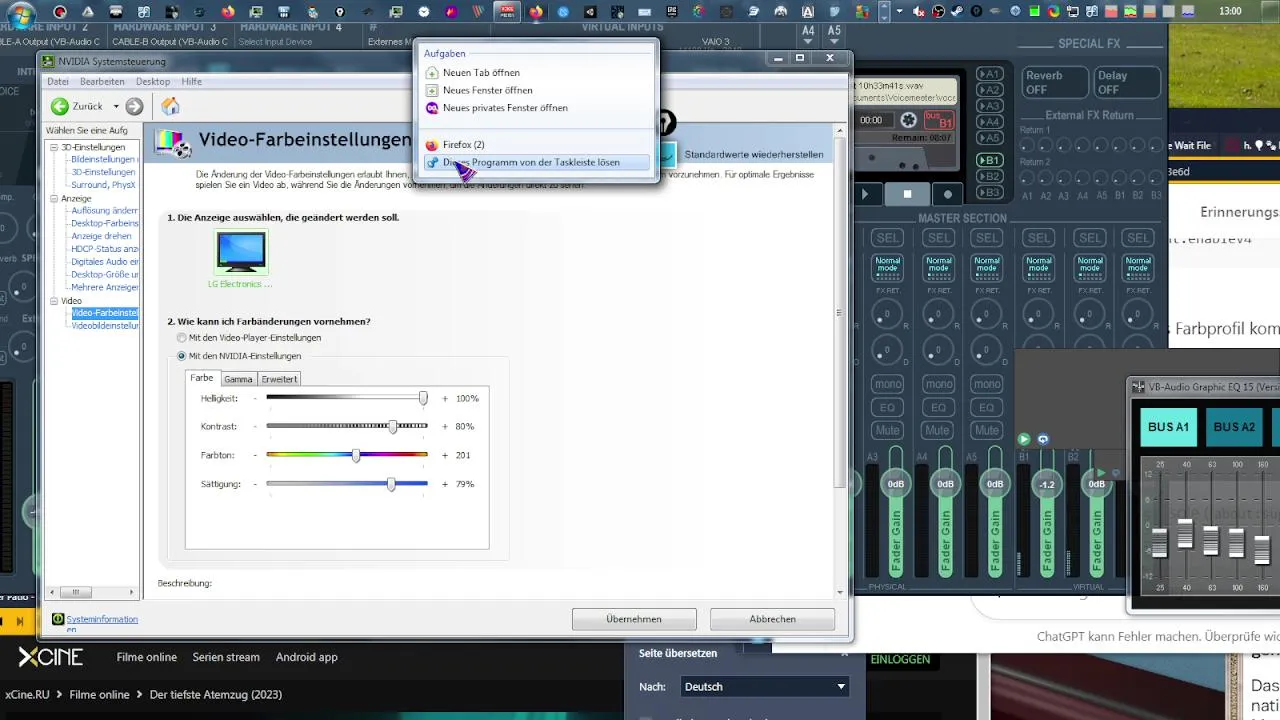Viewport: 1280px width, 720px height.
Task: Toggle recorder output B3
Action: point(989,192)
